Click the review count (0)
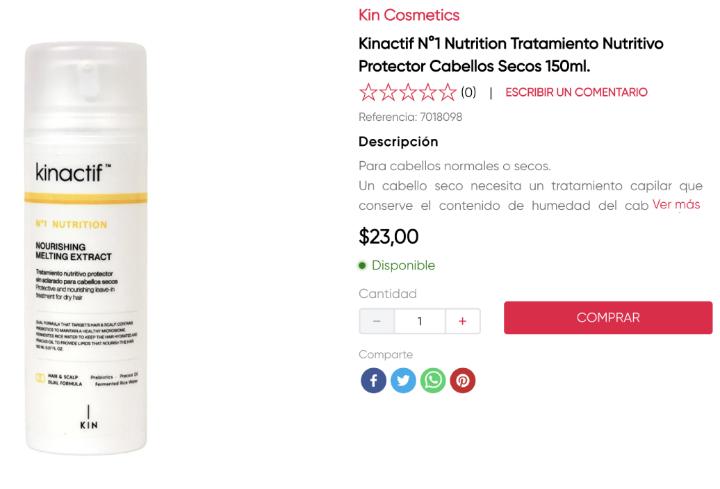This screenshot has height=489, width=720. 468,92
